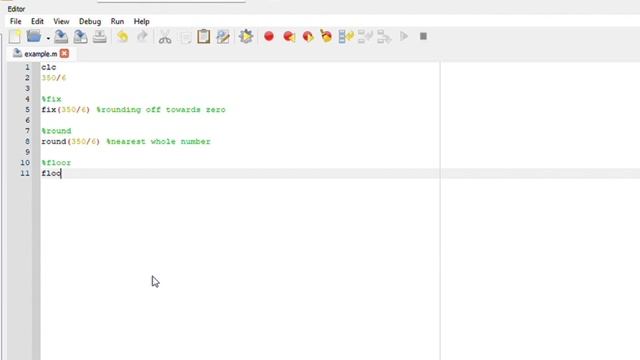Click line number 5 in the margin
640x360 pixels.
[27, 110]
